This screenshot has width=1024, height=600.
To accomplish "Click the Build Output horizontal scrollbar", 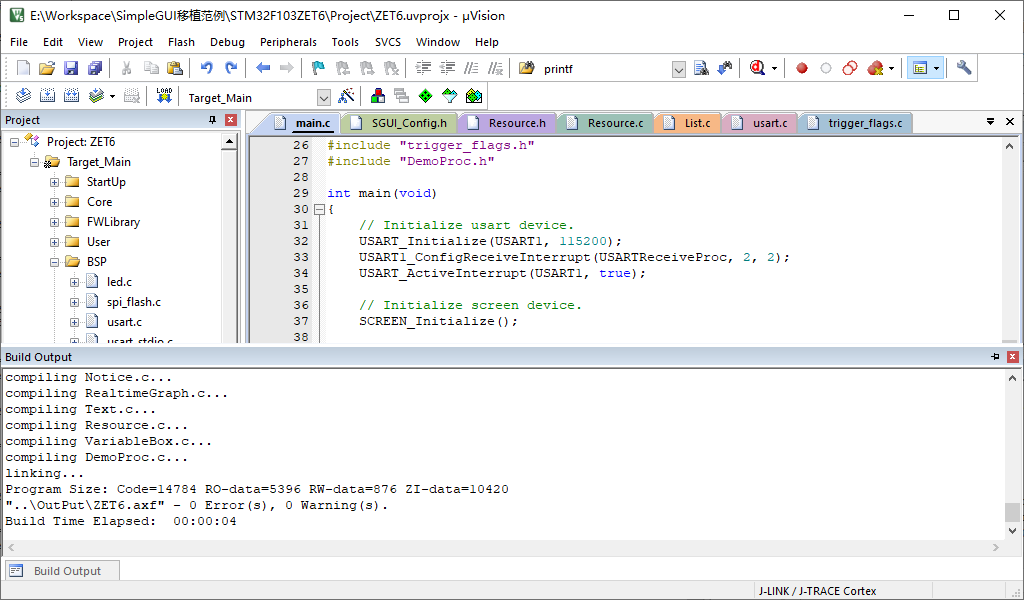I will coord(503,547).
